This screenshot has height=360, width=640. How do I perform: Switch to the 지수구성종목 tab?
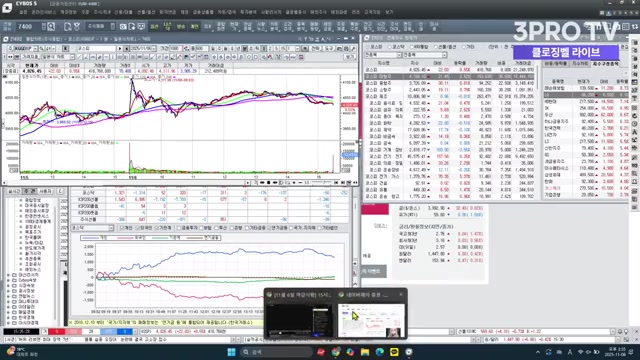click(x=606, y=64)
